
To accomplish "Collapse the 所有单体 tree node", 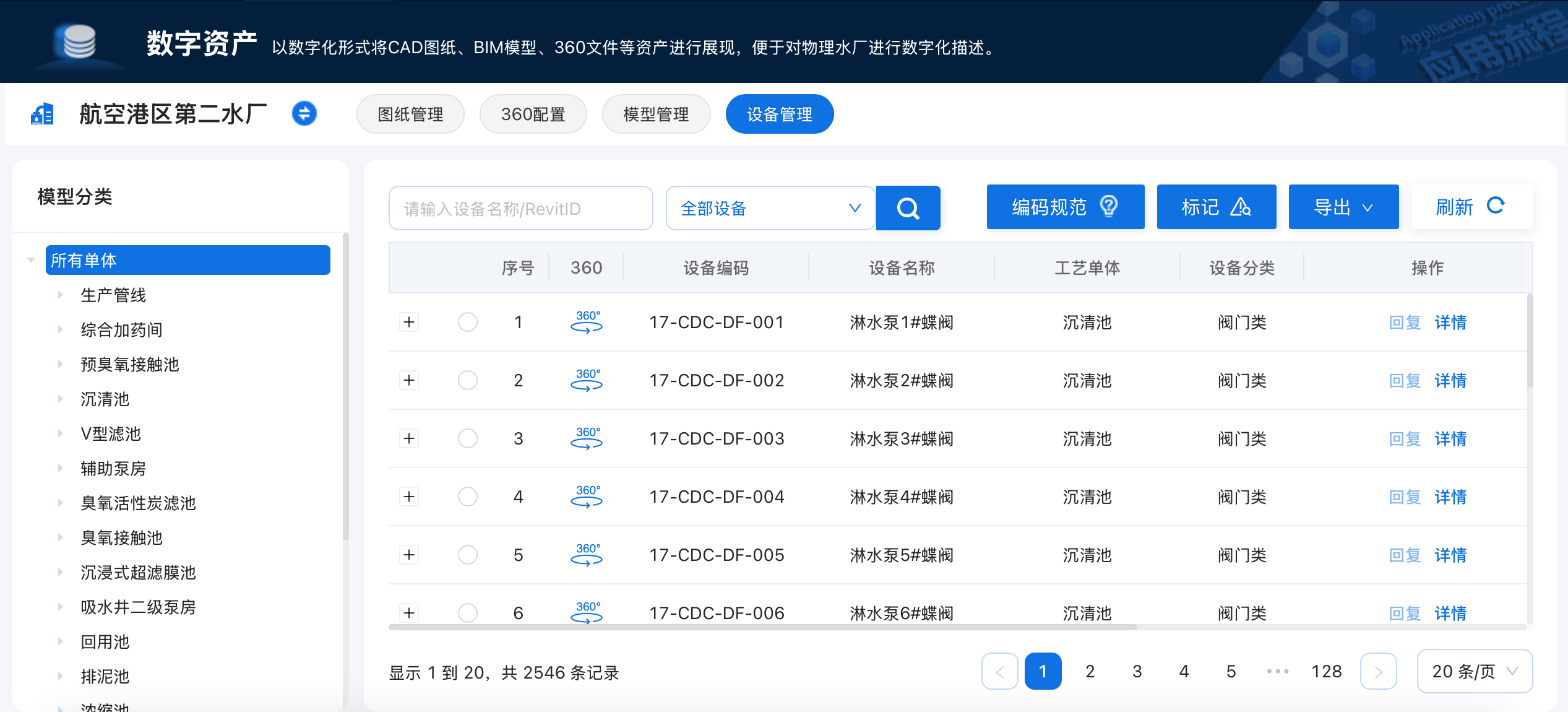I will 30,260.
